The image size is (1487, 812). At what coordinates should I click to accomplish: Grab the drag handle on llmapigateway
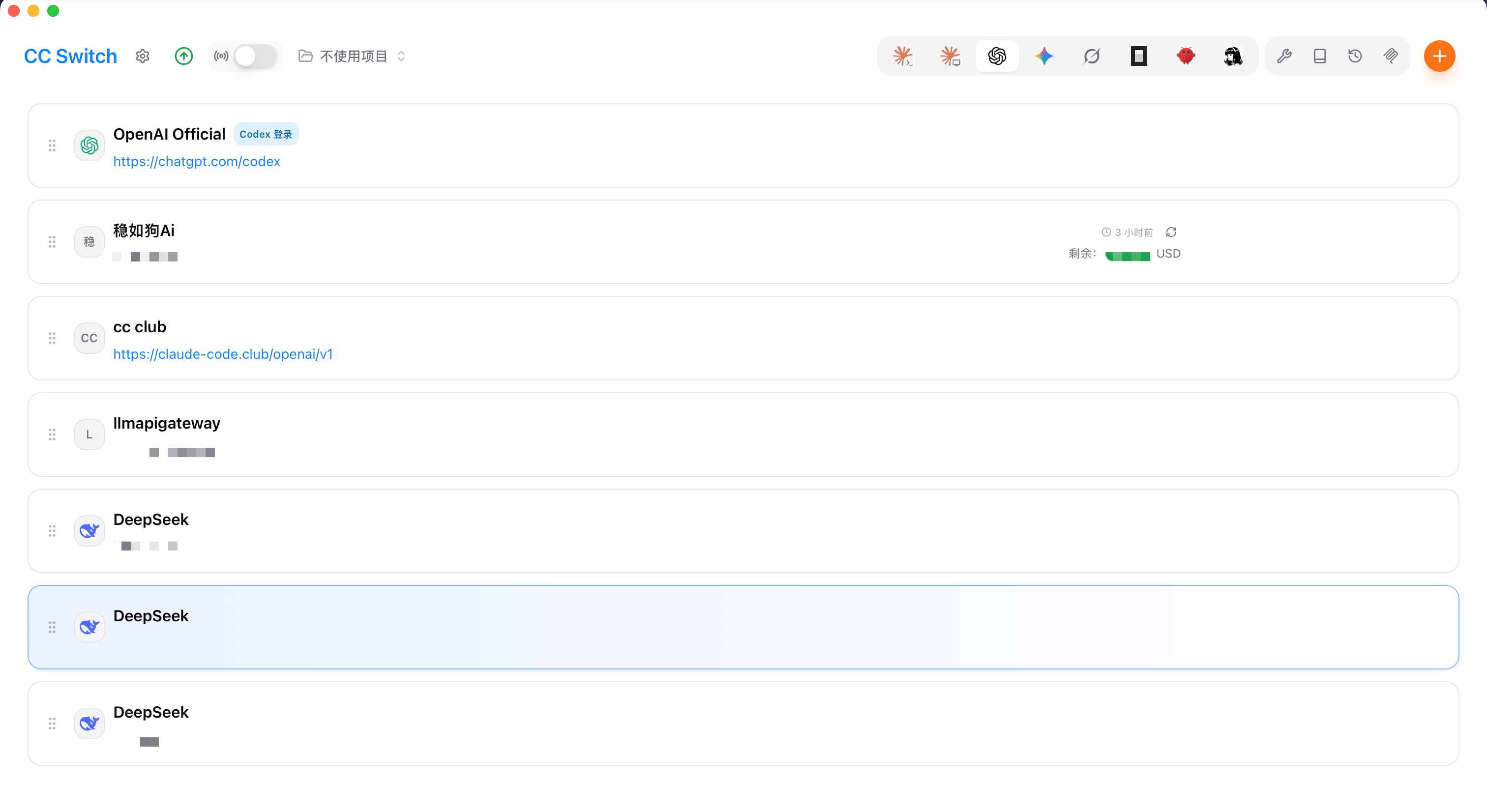point(52,435)
